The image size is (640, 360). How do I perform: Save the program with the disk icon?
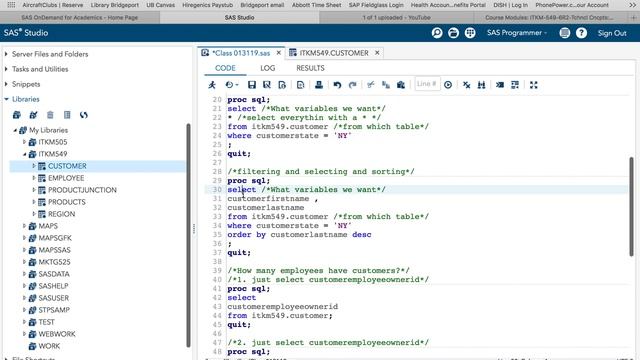coord(252,85)
